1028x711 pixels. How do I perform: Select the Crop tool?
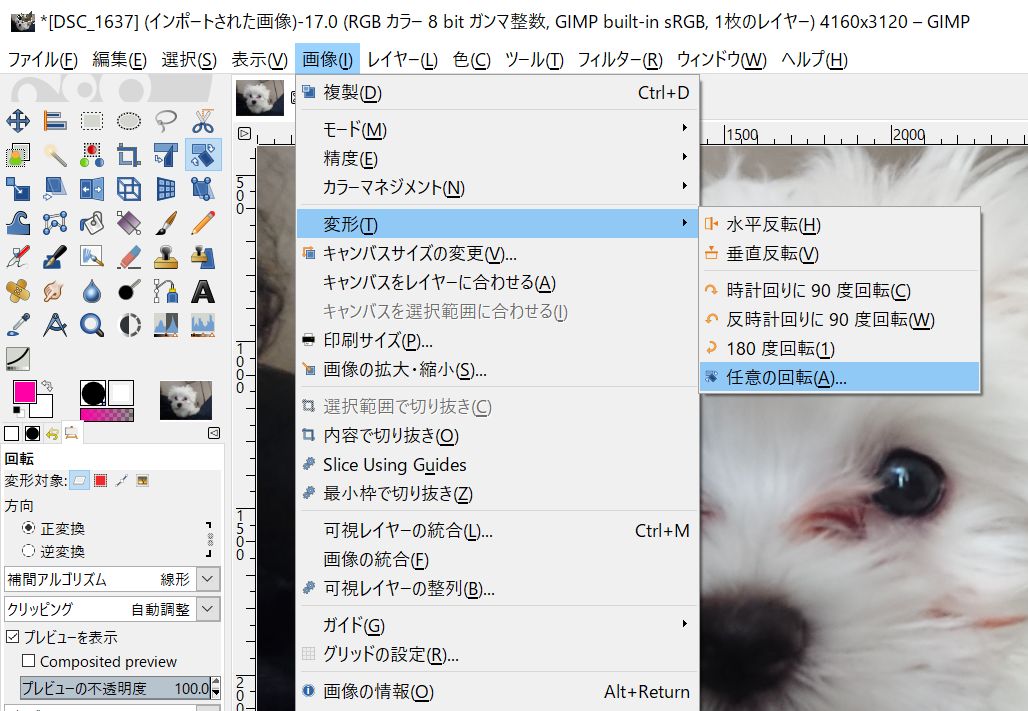[128, 155]
